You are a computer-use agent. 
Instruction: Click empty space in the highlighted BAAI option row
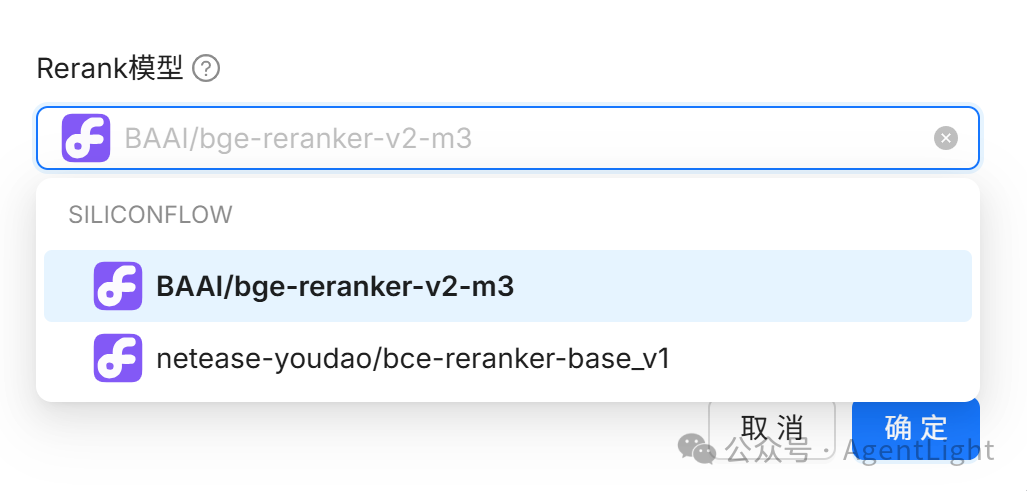(740, 286)
